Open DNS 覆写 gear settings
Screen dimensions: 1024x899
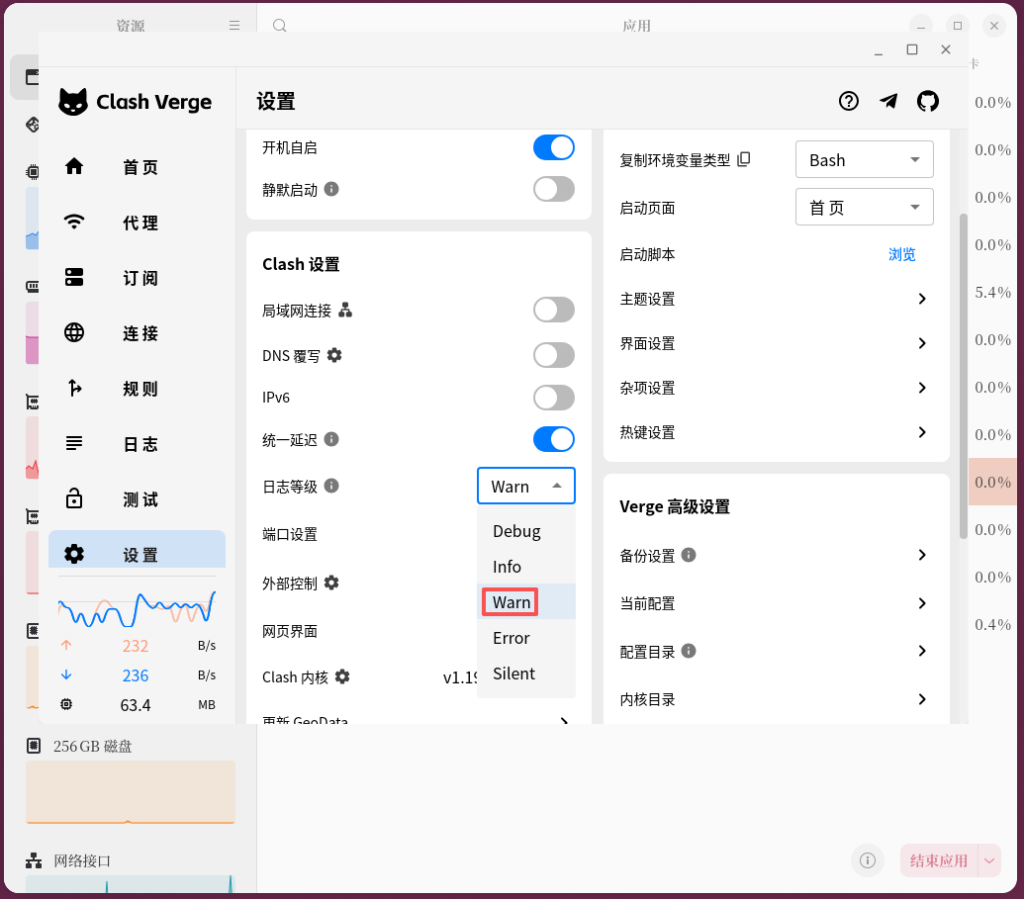(x=334, y=355)
